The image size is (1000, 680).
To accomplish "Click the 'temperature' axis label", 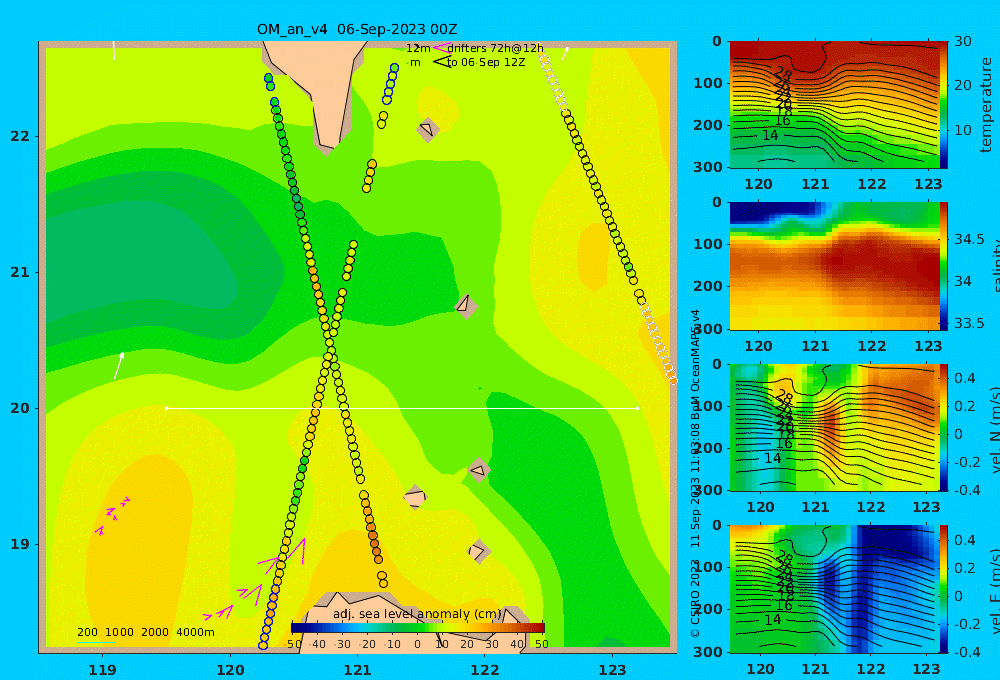I will [x=986, y=105].
